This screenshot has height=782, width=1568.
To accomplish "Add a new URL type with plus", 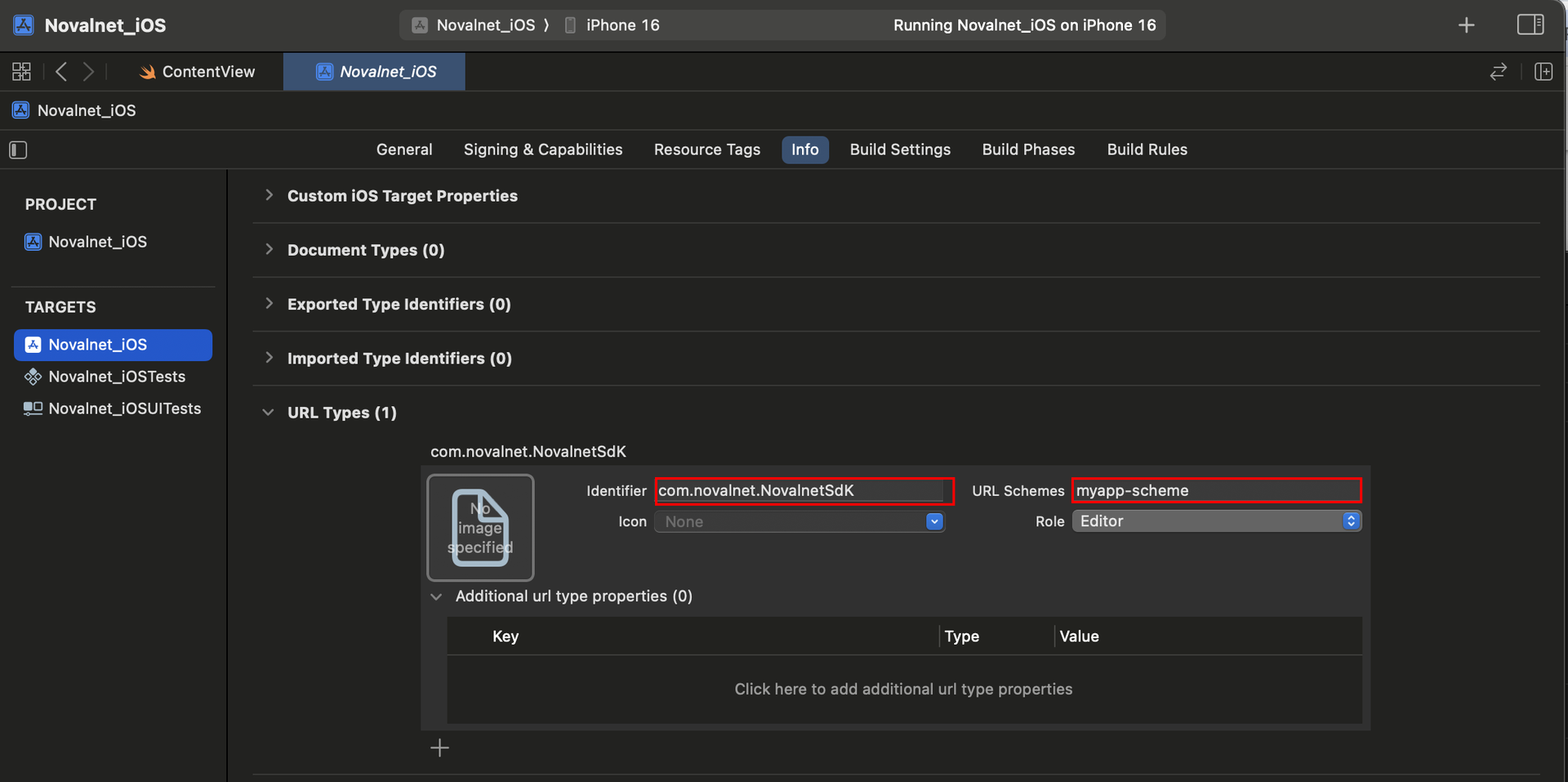I will (x=439, y=748).
